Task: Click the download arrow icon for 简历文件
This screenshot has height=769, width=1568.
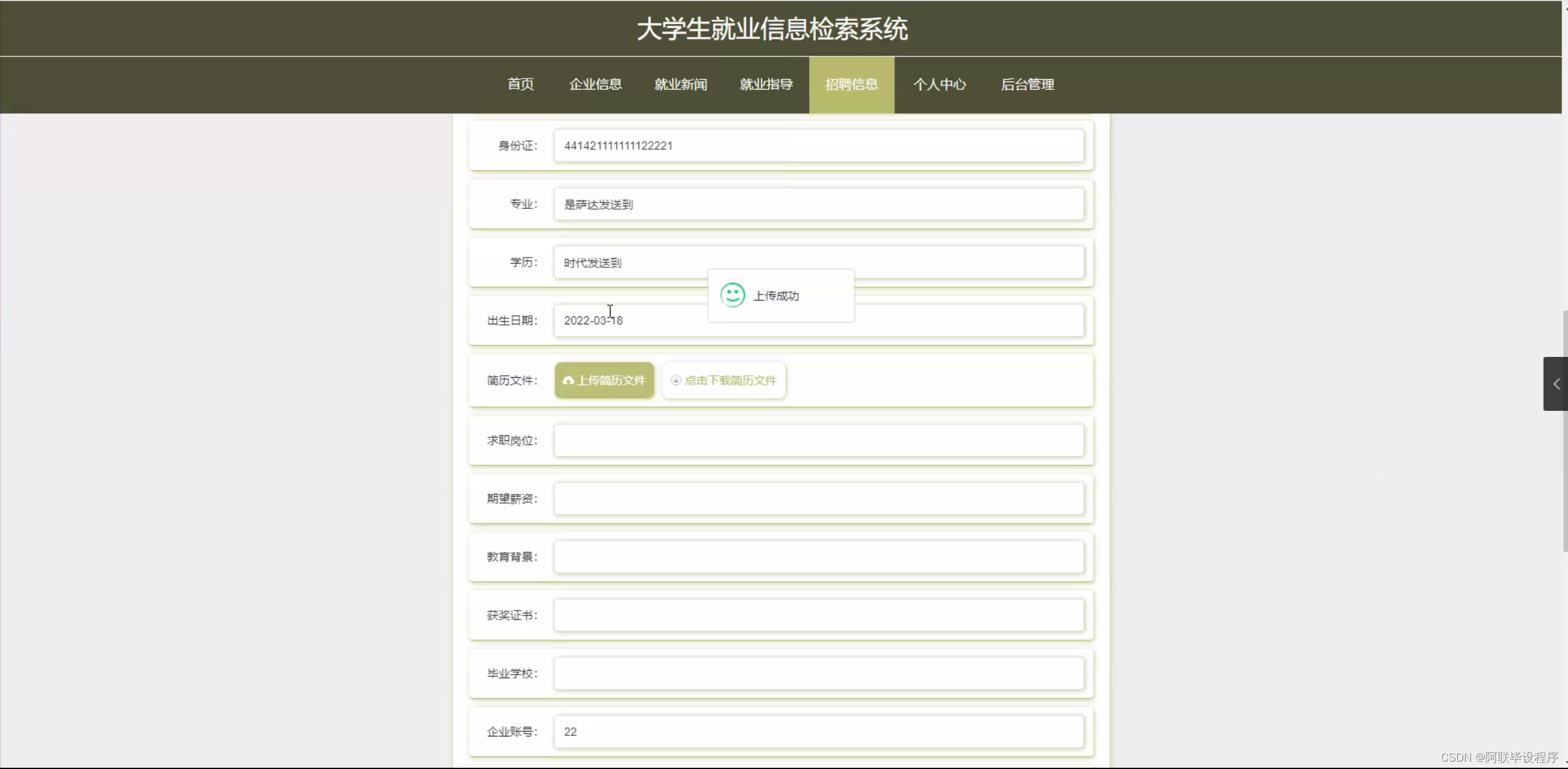Action: [x=676, y=380]
